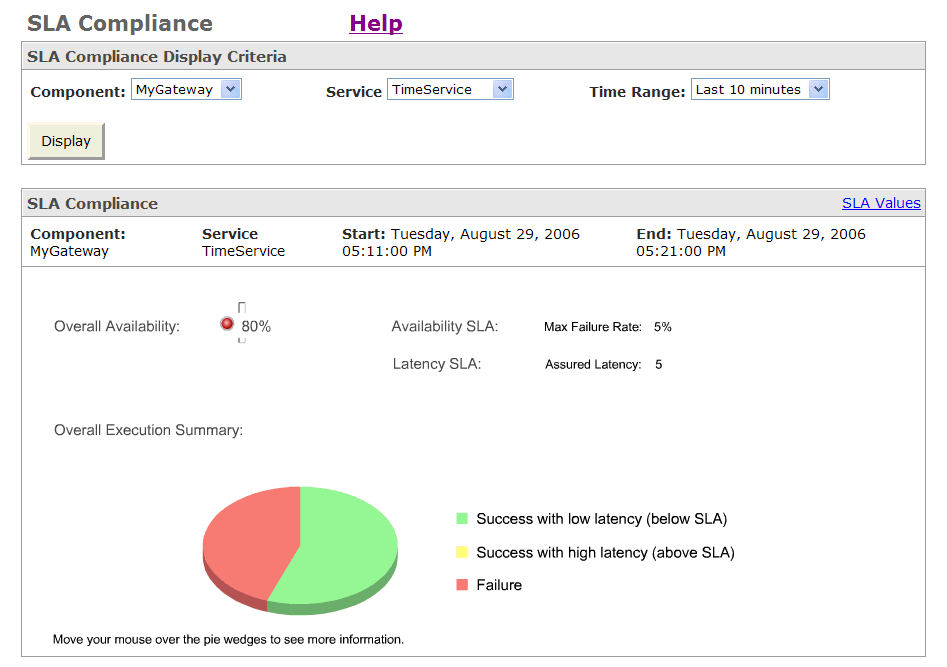947x667 pixels.
Task: Click the green legend square for low latency
Action: coord(462,518)
